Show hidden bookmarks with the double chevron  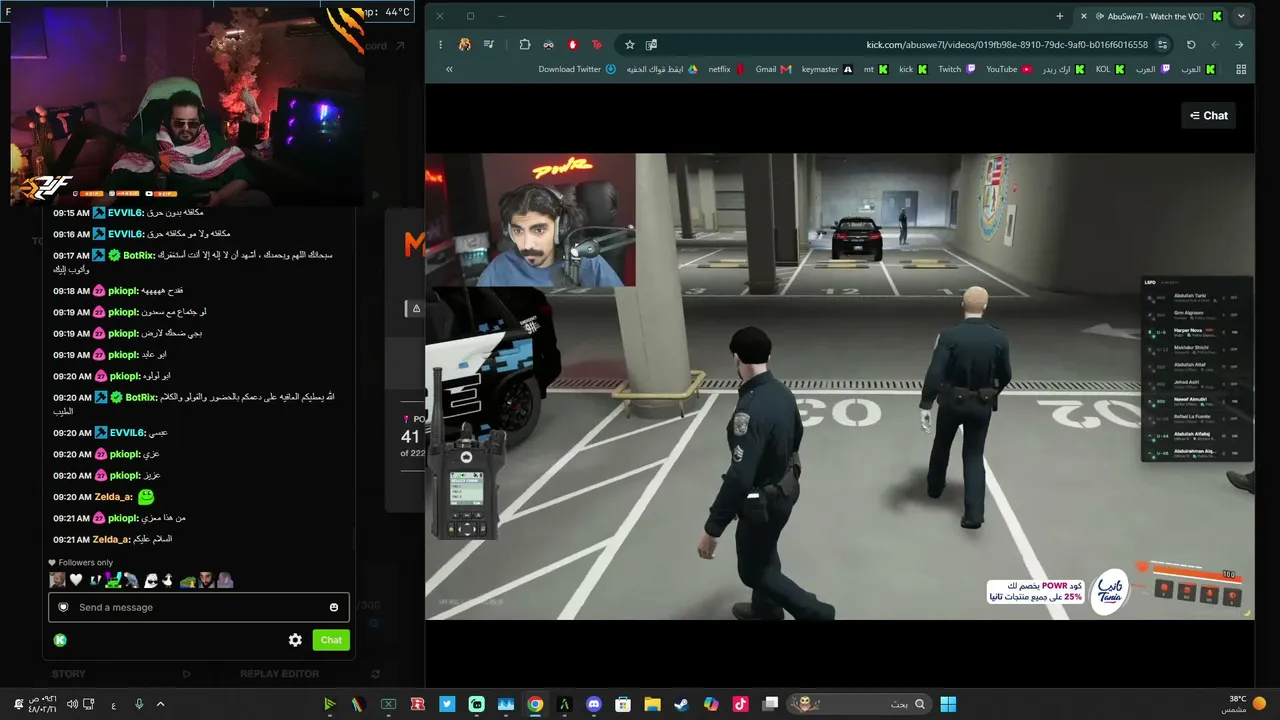tap(449, 69)
